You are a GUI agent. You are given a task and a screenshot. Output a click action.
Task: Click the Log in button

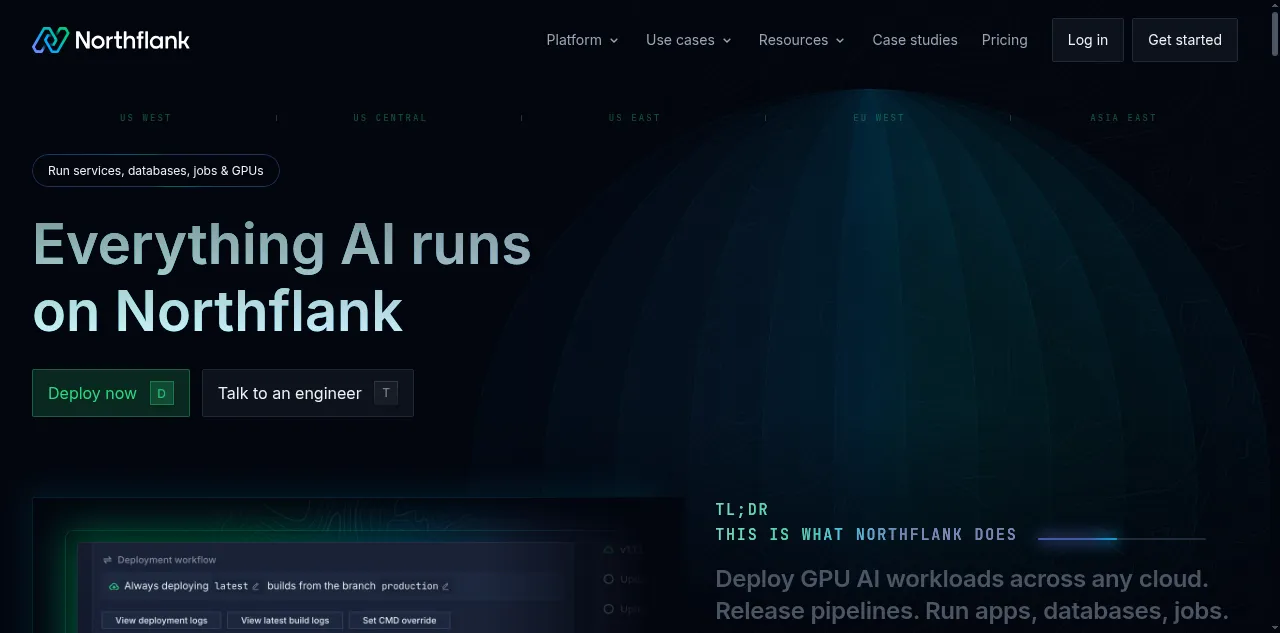1088,40
